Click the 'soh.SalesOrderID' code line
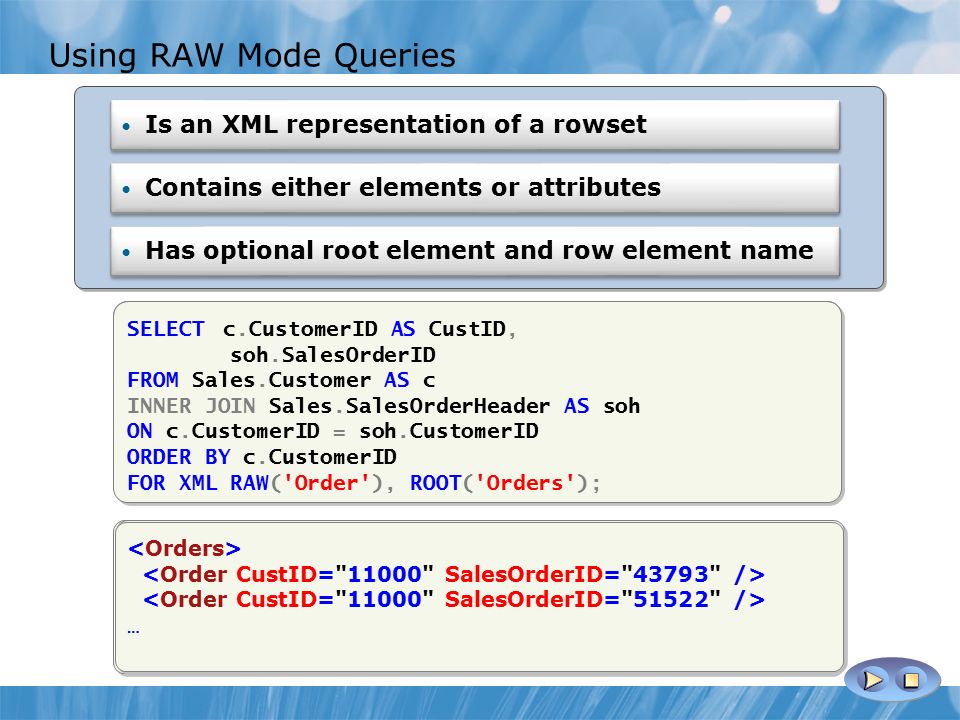 click(333, 354)
